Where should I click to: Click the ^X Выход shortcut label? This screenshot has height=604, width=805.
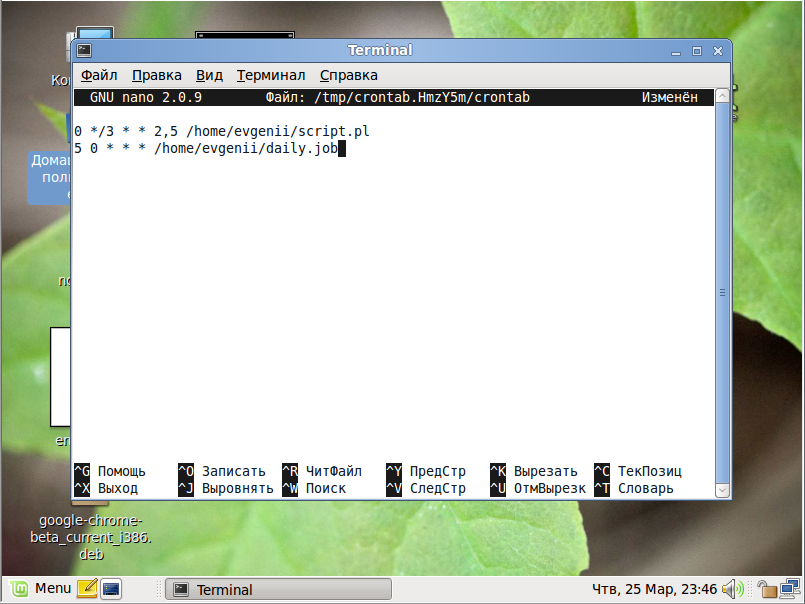click(x=106, y=488)
